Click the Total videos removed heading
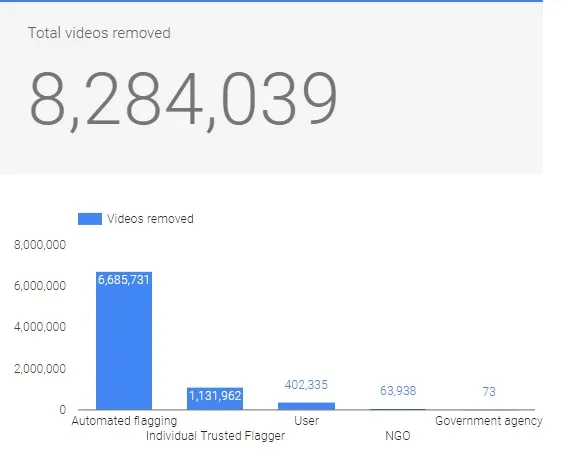This screenshot has width=563, height=449. [x=99, y=33]
